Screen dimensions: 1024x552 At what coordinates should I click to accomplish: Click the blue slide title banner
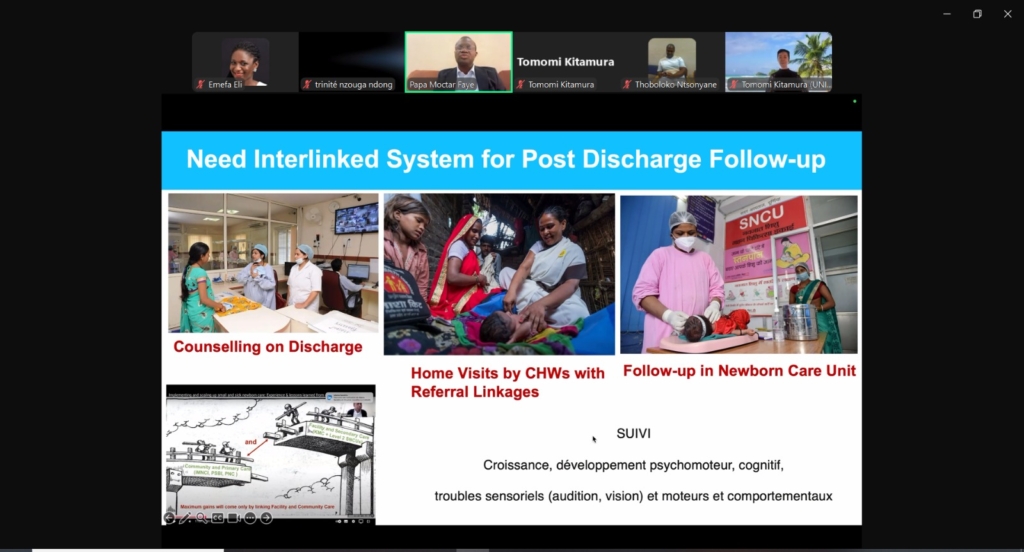point(511,159)
